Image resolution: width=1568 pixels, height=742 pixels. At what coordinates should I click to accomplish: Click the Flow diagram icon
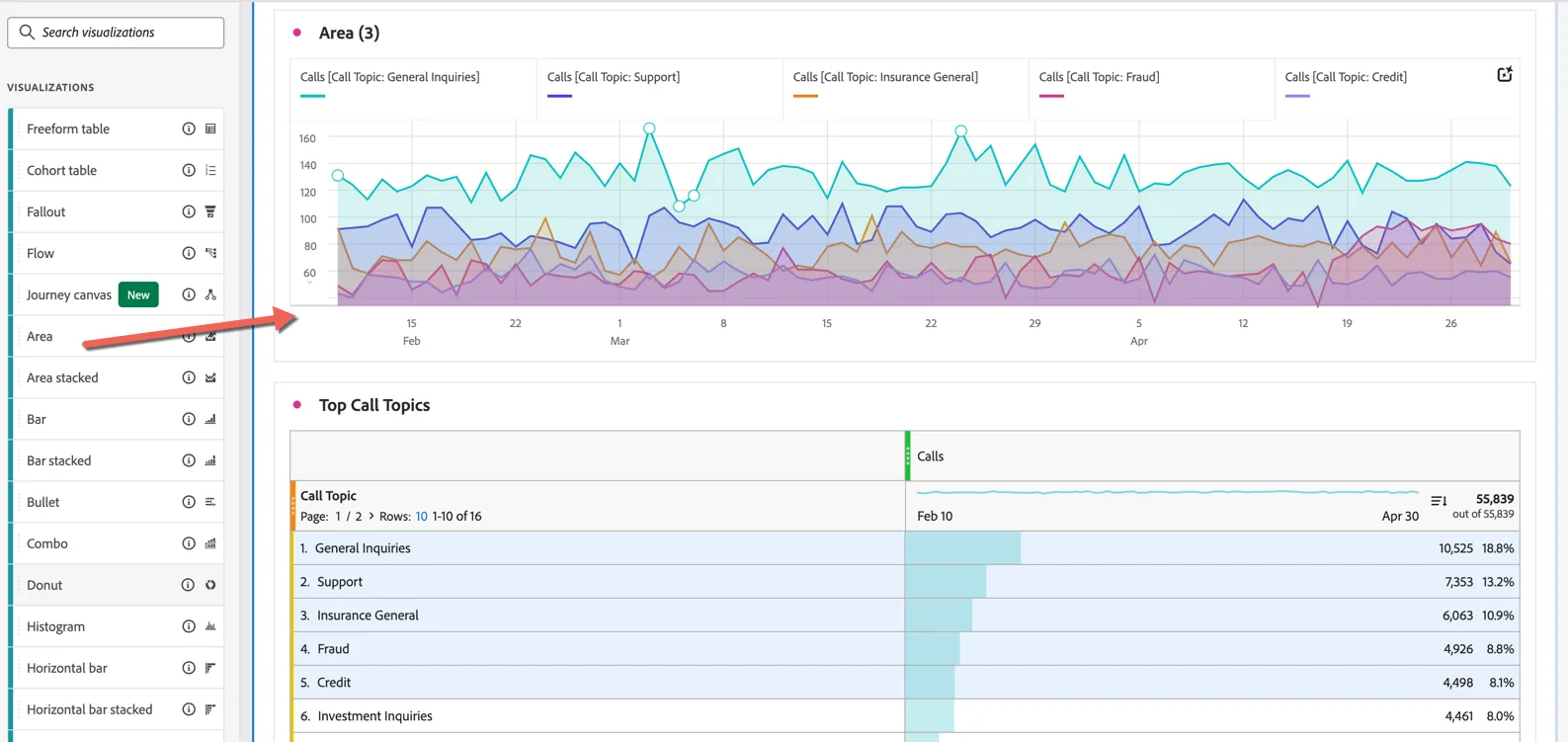(x=210, y=253)
